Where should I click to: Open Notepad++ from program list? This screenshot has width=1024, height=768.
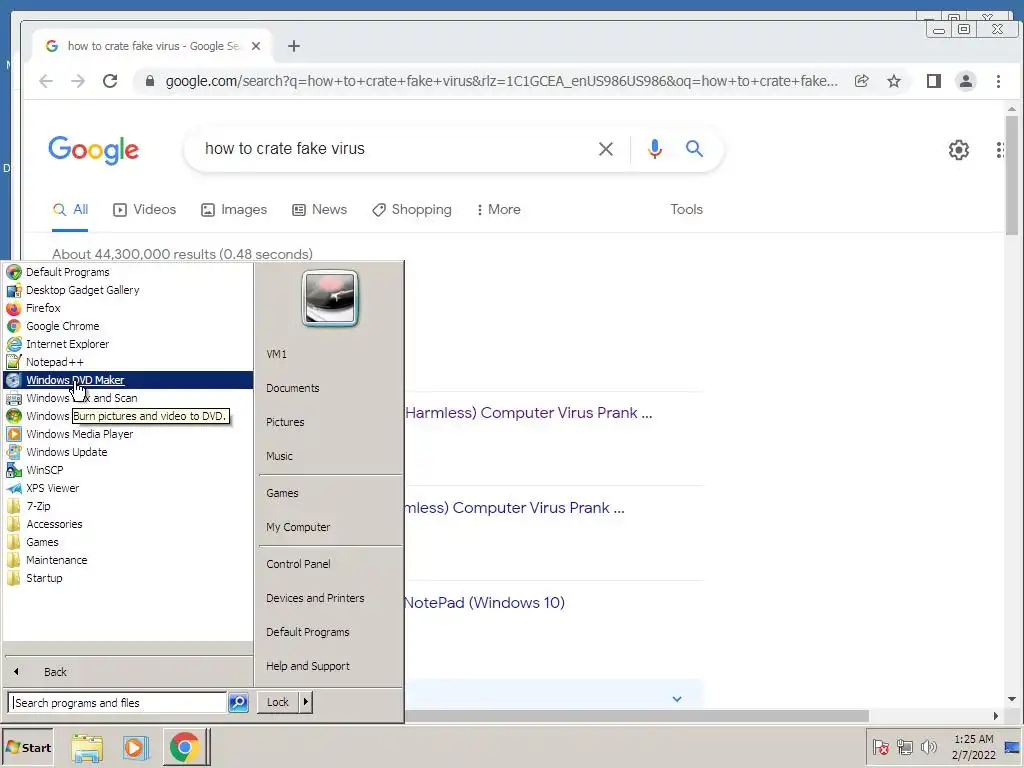click(54, 362)
